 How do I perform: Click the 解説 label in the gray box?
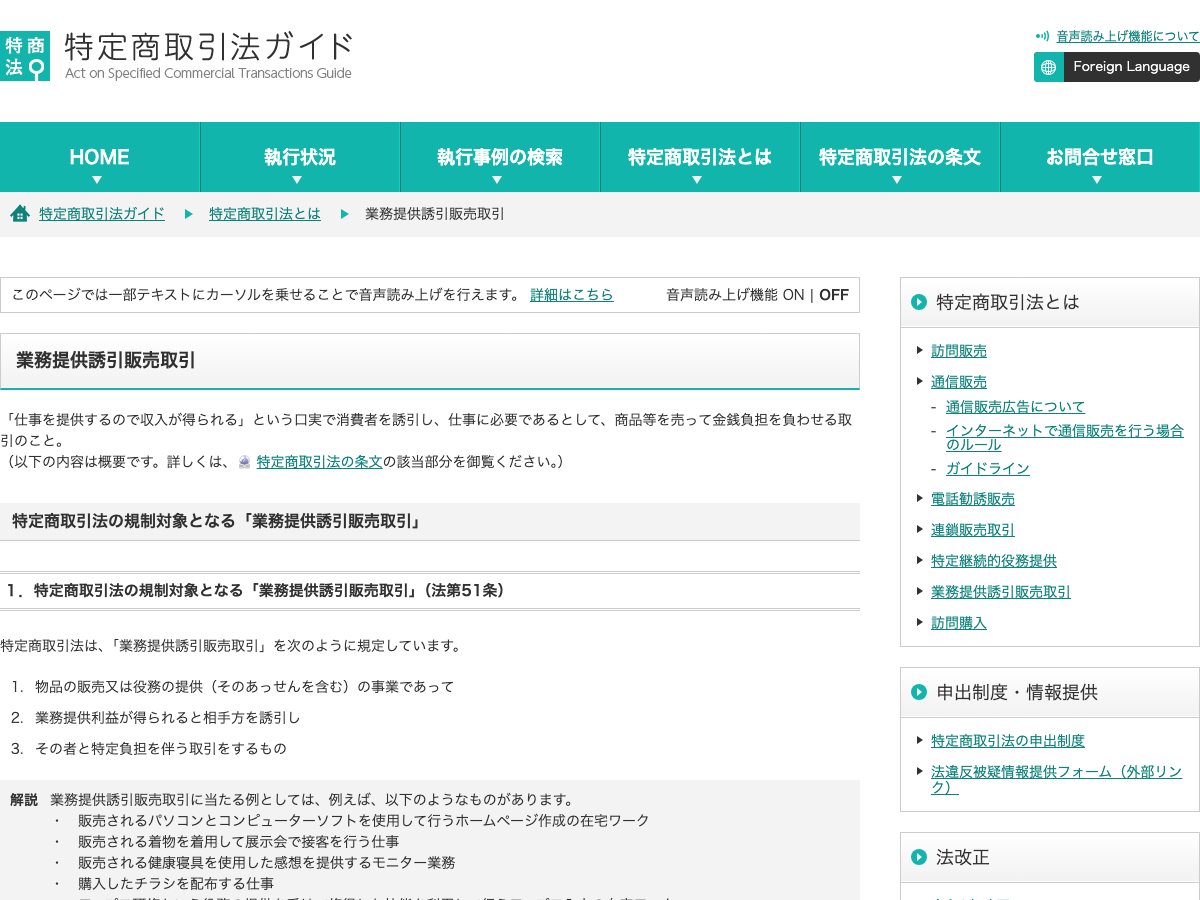(x=24, y=800)
